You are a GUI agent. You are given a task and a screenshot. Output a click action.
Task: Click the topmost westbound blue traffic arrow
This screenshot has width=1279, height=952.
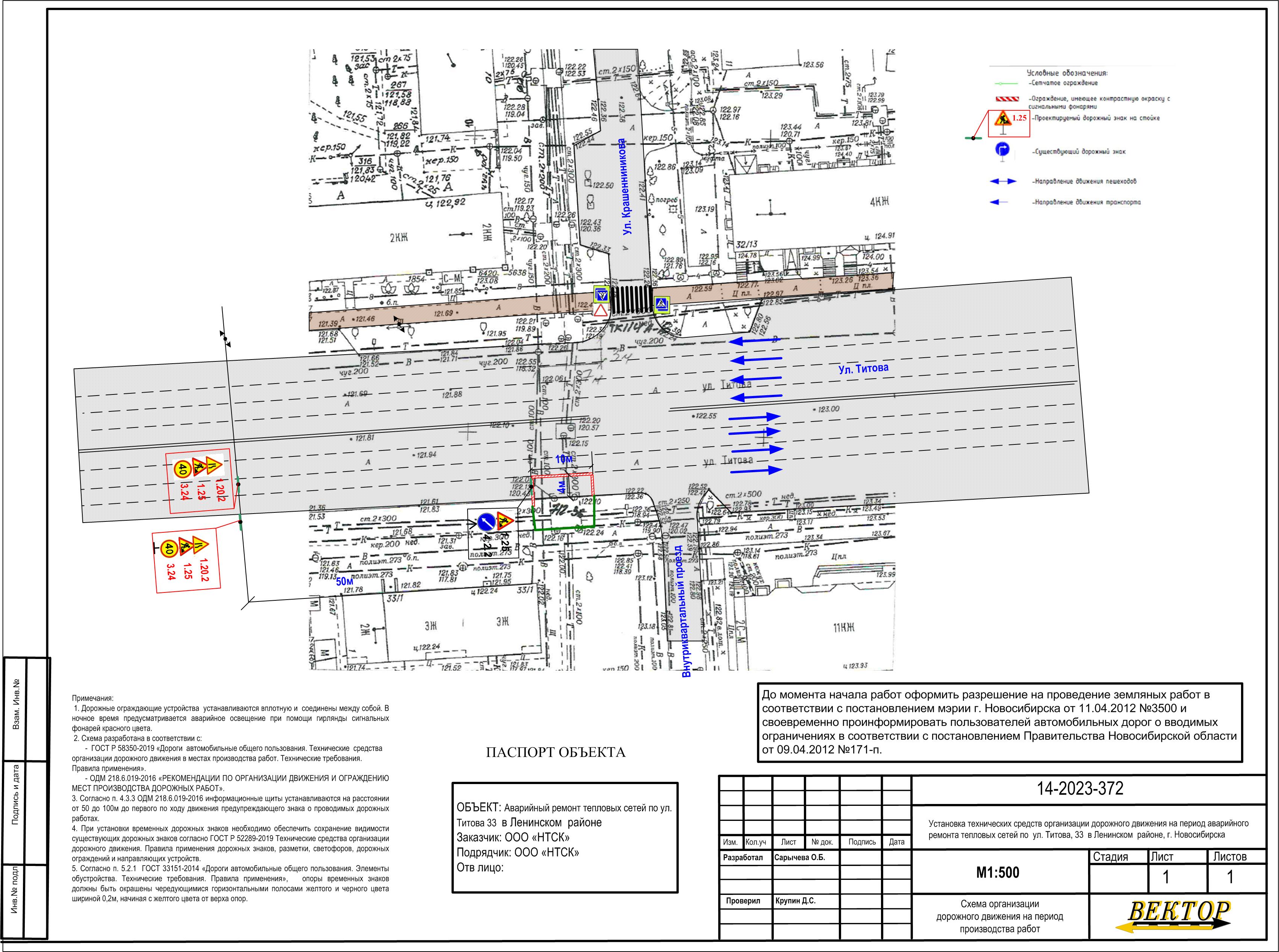(755, 341)
